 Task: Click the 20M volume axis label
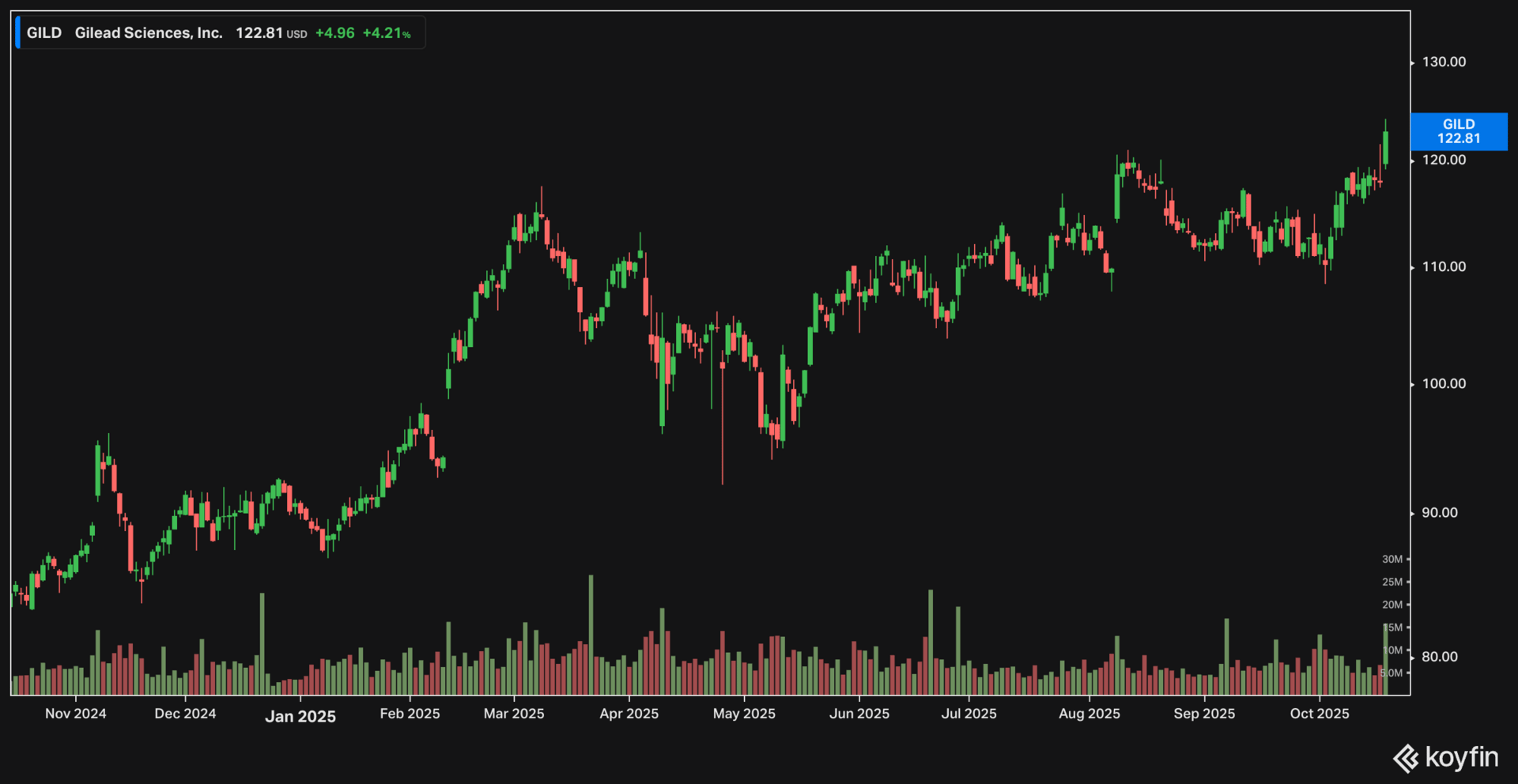[x=1392, y=605]
